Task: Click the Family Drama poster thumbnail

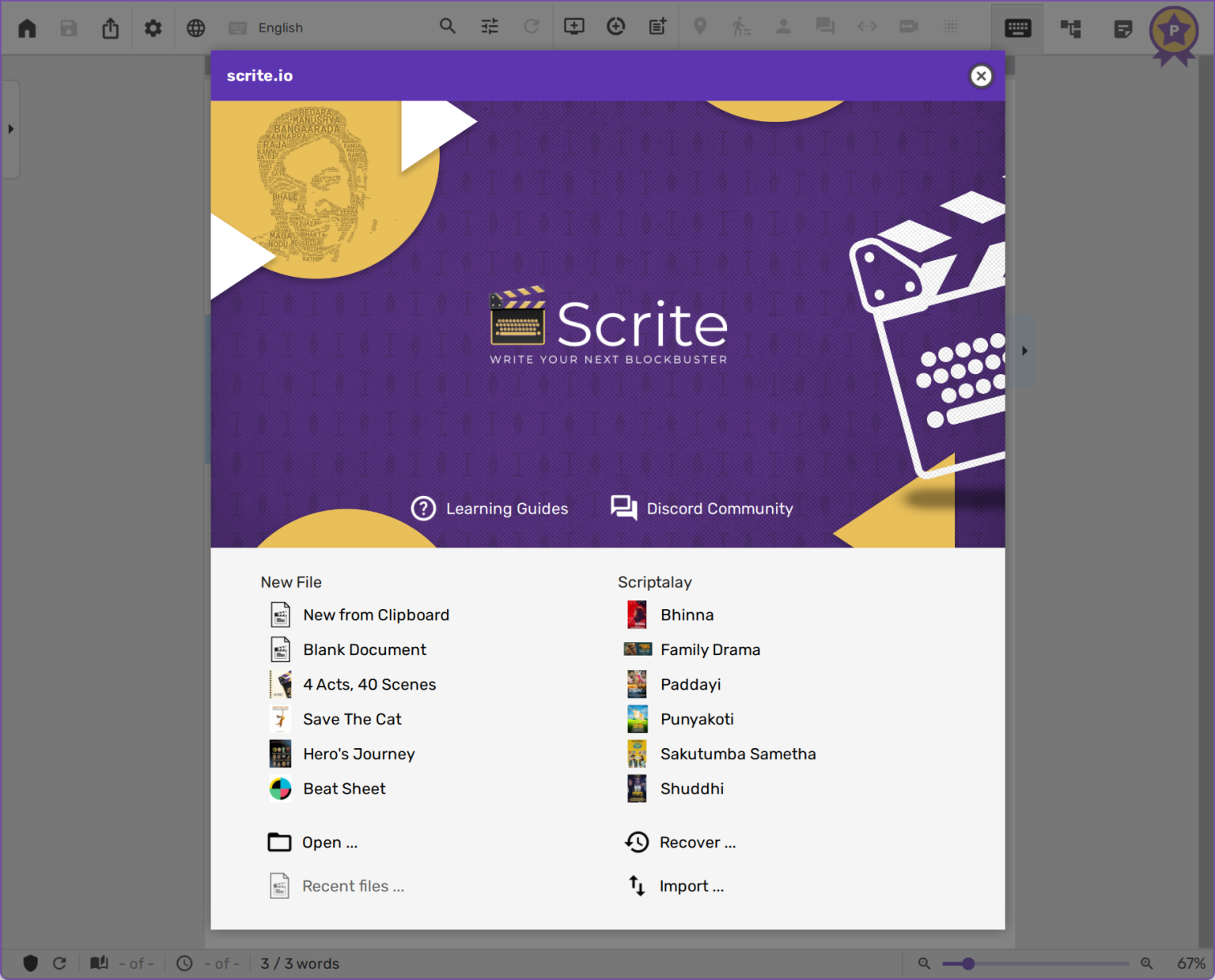Action: (638, 649)
